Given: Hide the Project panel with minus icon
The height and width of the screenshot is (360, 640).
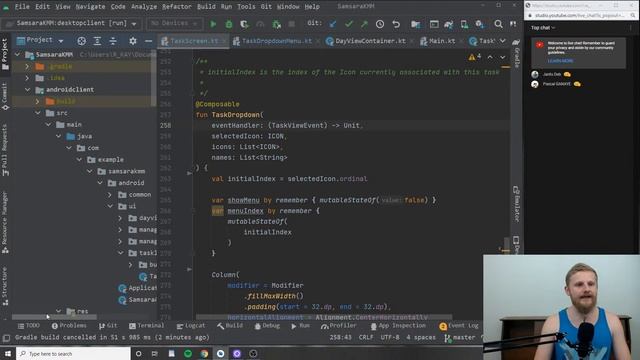Looking at the screenshot, I should pyautogui.click(x=149, y=41).
